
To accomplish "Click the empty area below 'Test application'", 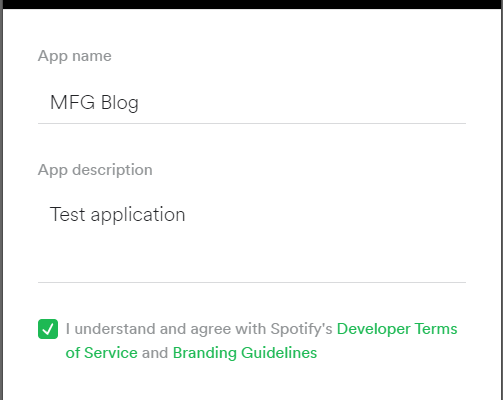I will click(x=252, y=255).
